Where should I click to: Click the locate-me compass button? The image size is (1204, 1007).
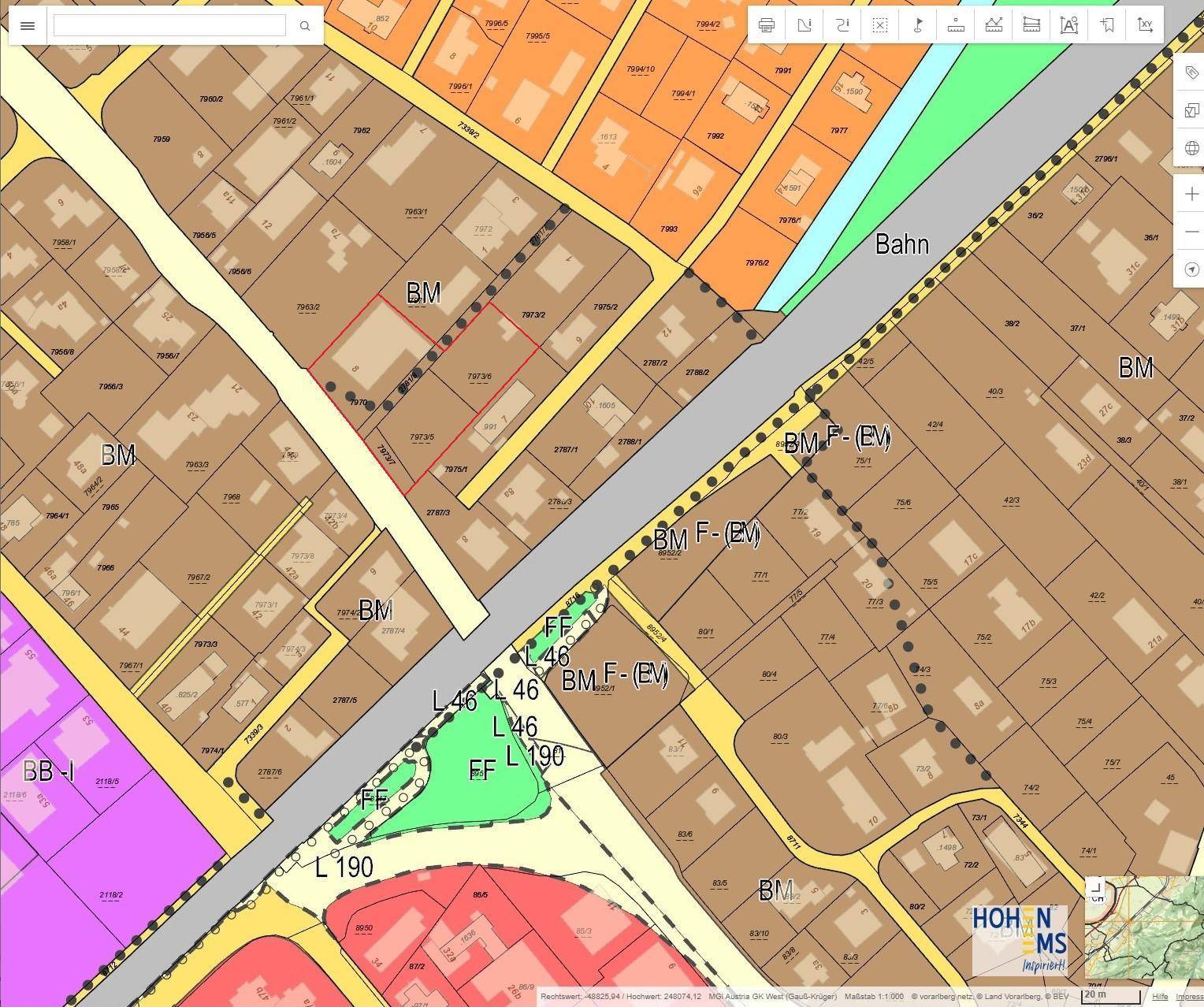click(1191, 269)
